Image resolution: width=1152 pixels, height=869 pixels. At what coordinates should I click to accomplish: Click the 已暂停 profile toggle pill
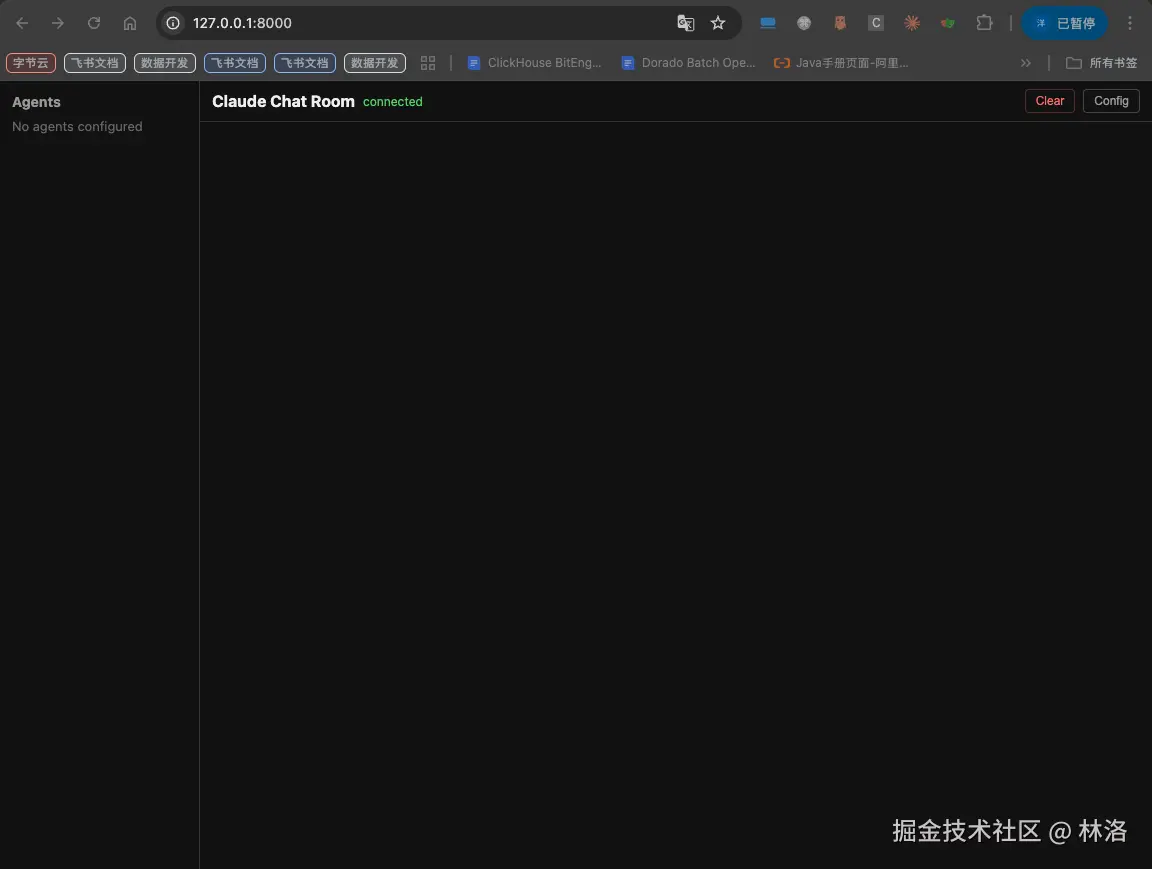[x=1064, y=22]
